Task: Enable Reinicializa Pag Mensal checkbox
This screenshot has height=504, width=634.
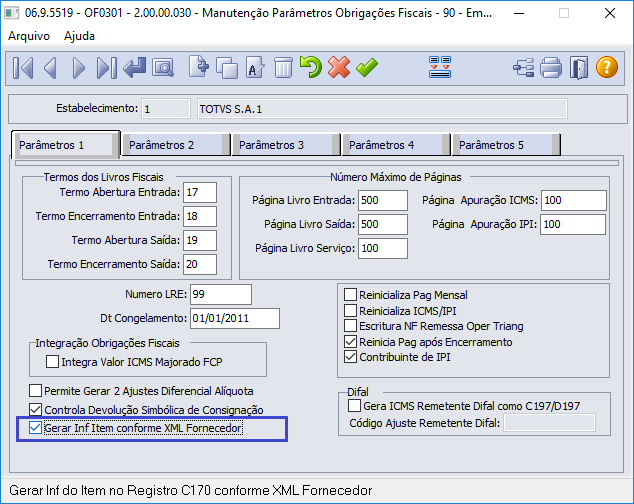Action: click(350, 294)
